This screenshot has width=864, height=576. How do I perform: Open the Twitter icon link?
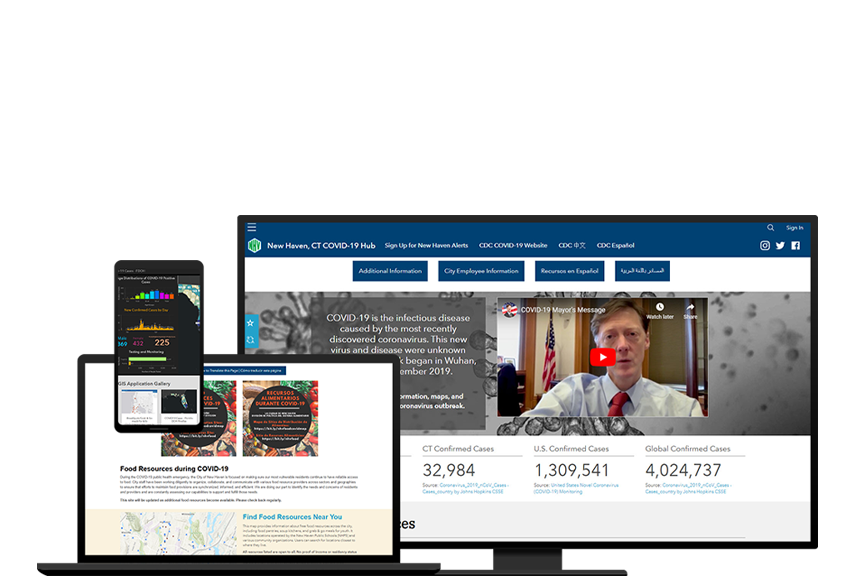click(x=780, y=246)
